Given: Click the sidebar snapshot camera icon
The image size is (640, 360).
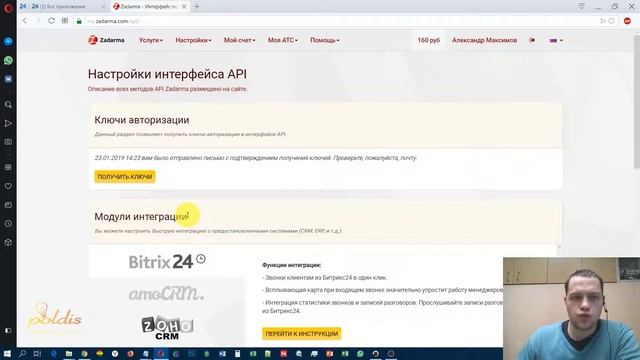Looking at the screenshot, I should 8,142.
